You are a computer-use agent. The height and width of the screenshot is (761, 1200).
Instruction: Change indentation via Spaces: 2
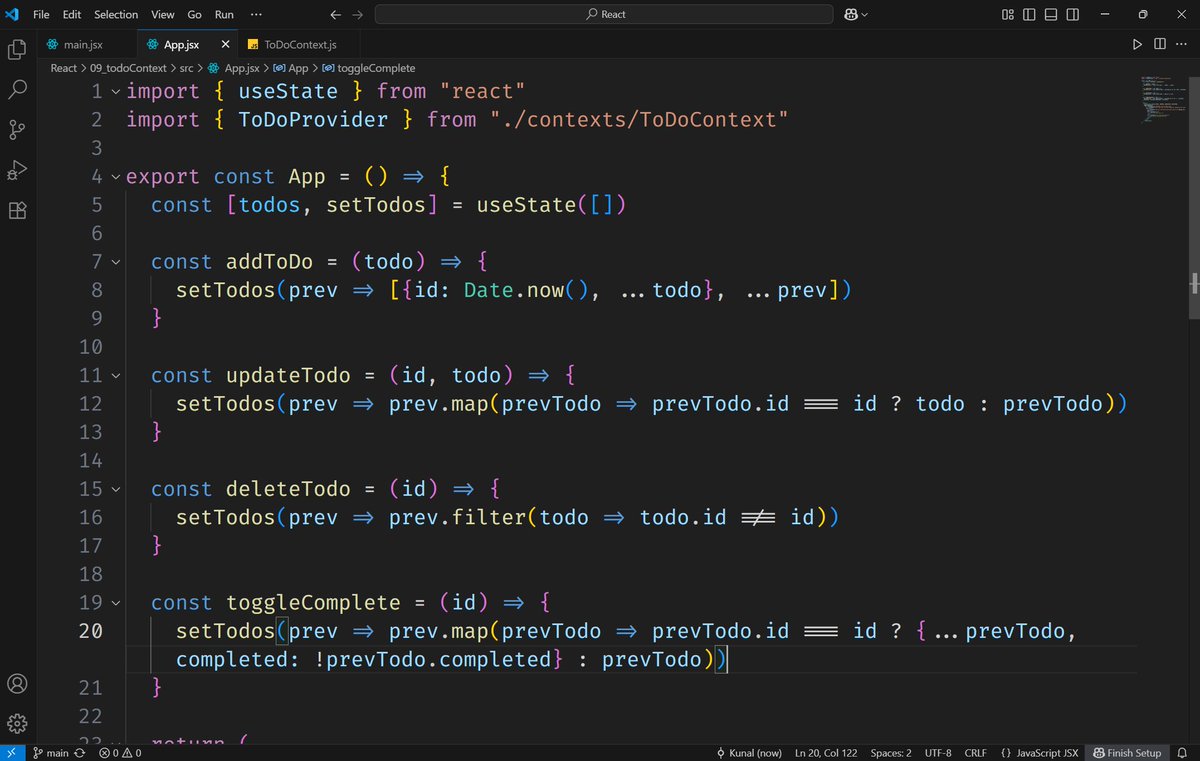coord(891,752)
